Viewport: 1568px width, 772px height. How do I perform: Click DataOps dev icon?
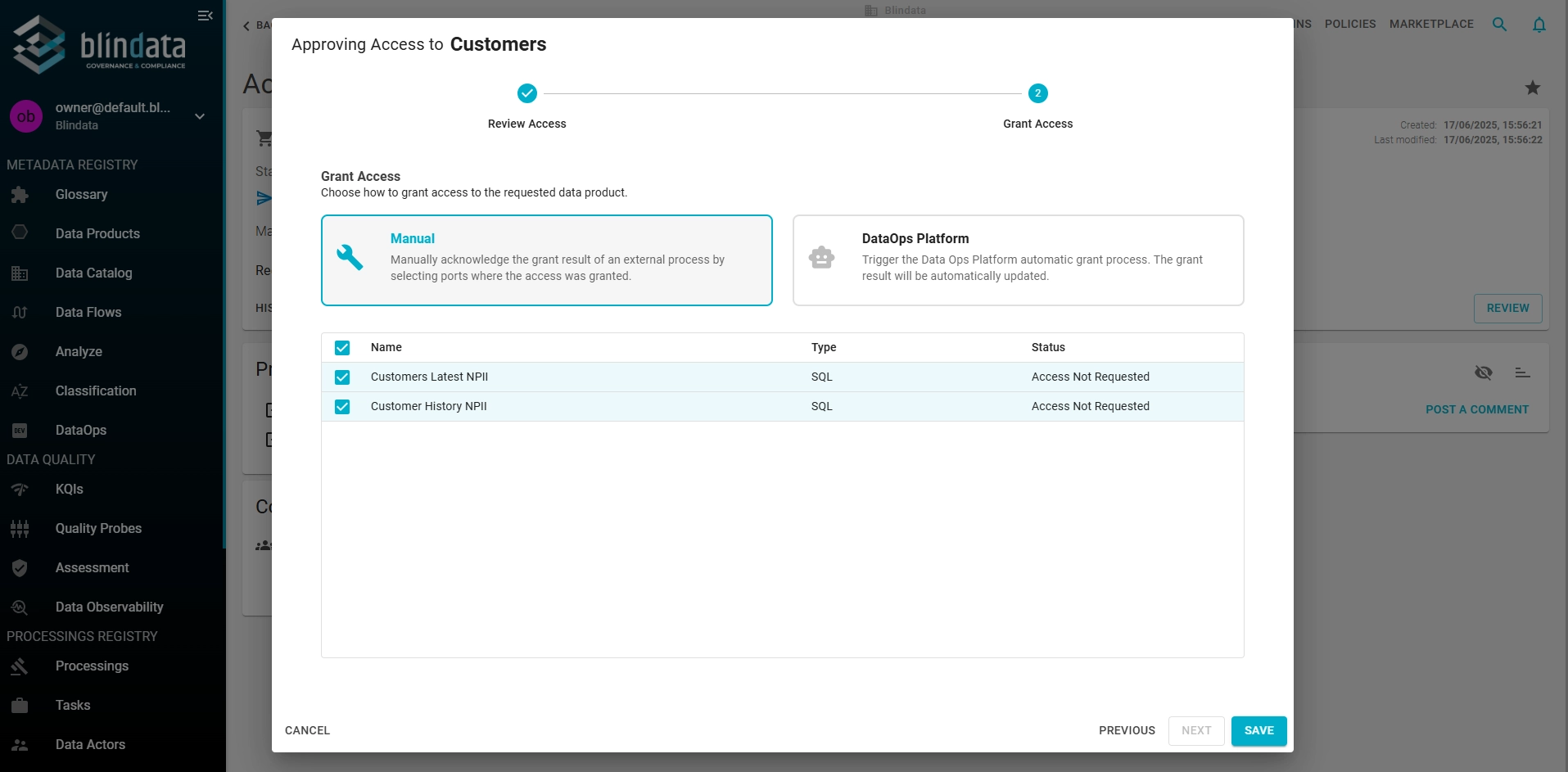(20, 431)
